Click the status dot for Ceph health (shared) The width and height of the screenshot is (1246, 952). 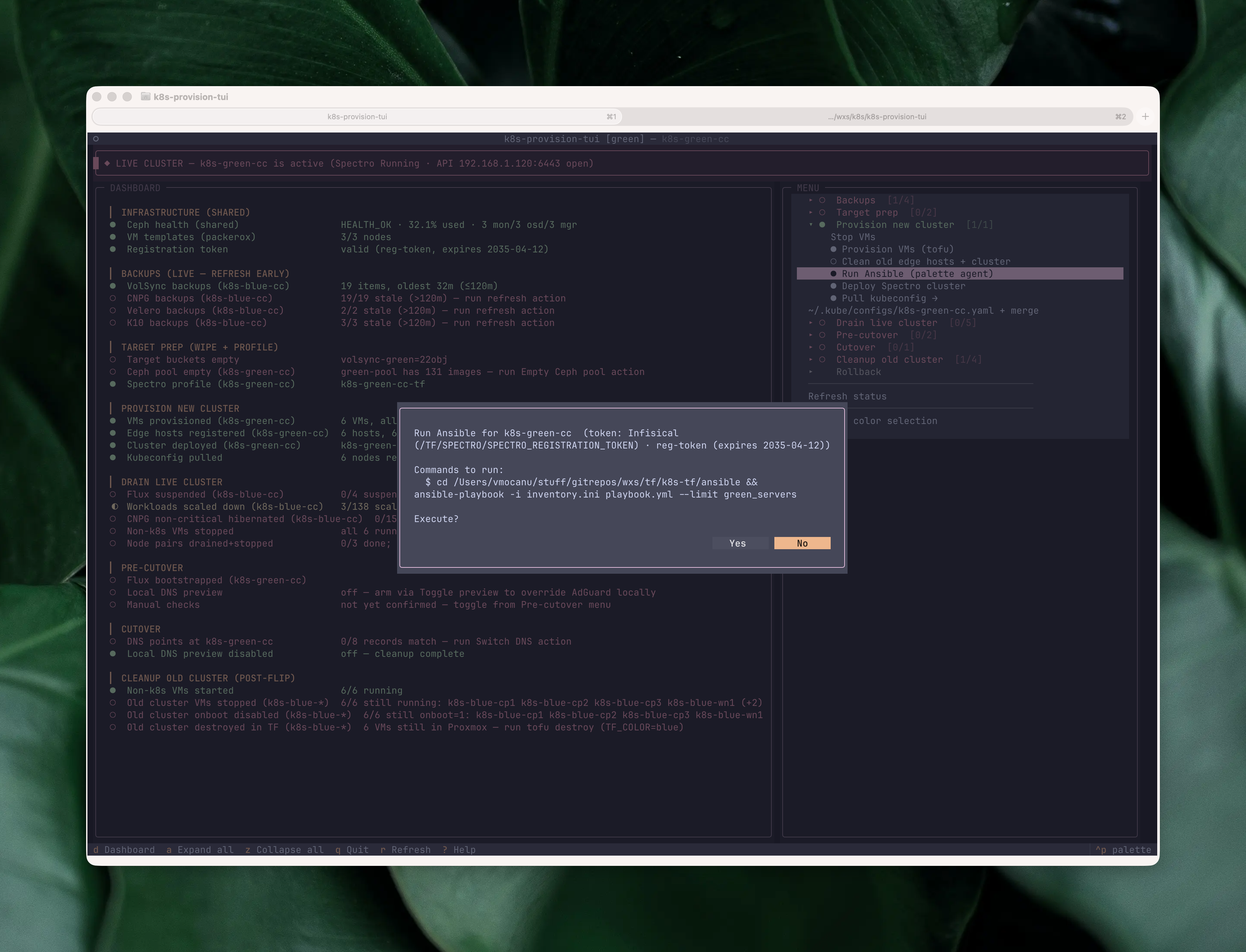coord(113,224)
